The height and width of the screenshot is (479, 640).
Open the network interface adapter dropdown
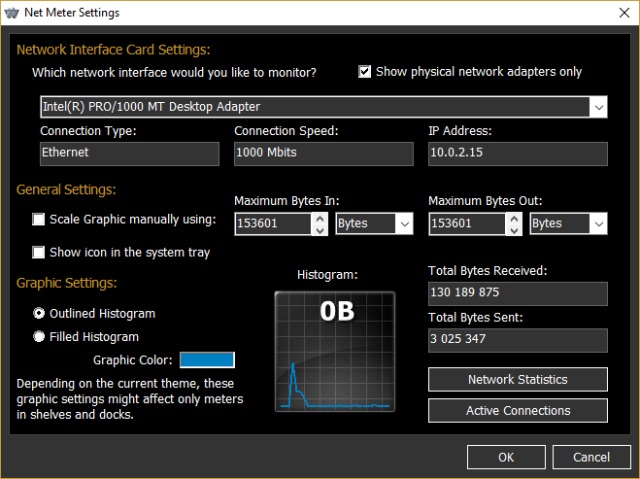(x=598, y=106)
